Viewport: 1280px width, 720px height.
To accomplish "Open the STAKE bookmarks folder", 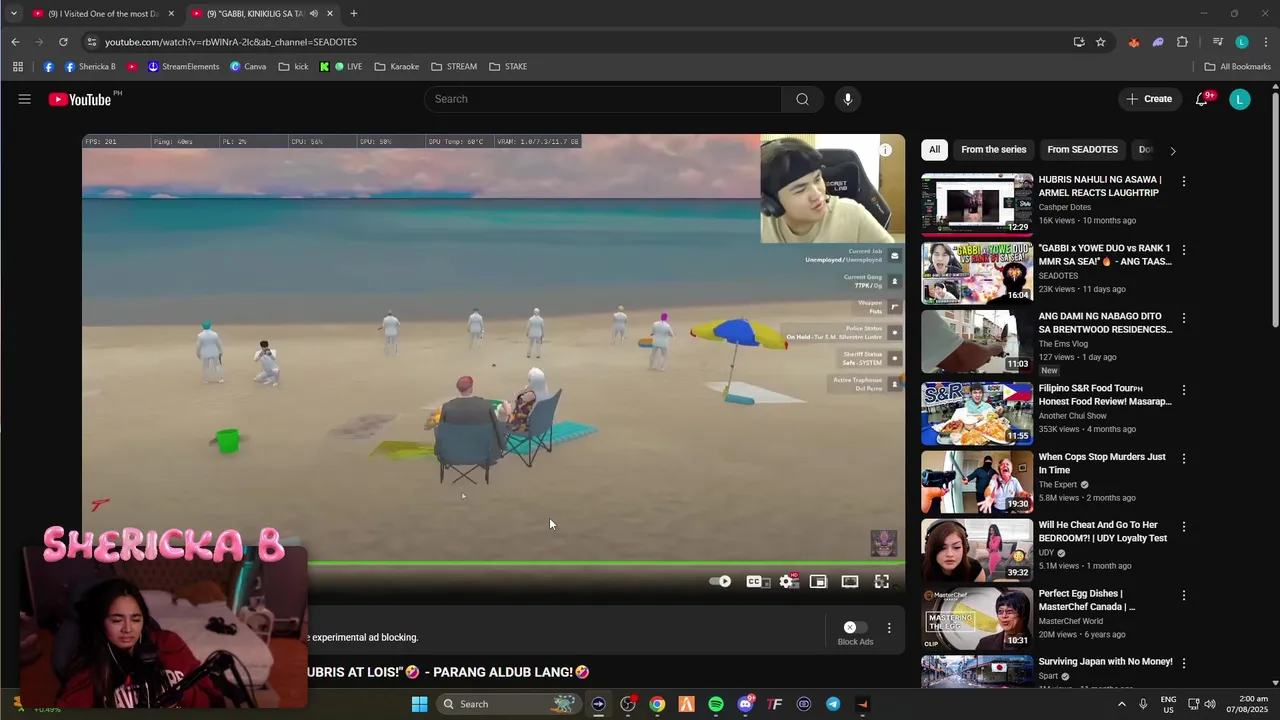I will (x=508, y=67).
